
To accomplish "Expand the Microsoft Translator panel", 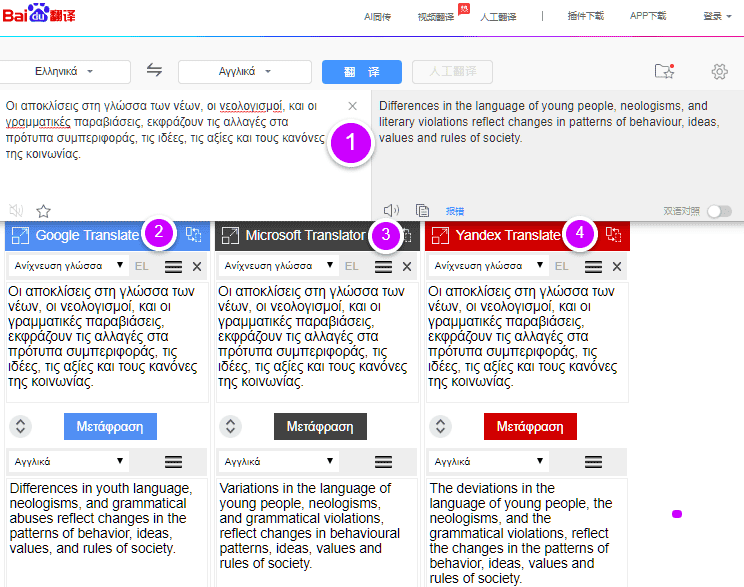I will click(x=230, y=235).
